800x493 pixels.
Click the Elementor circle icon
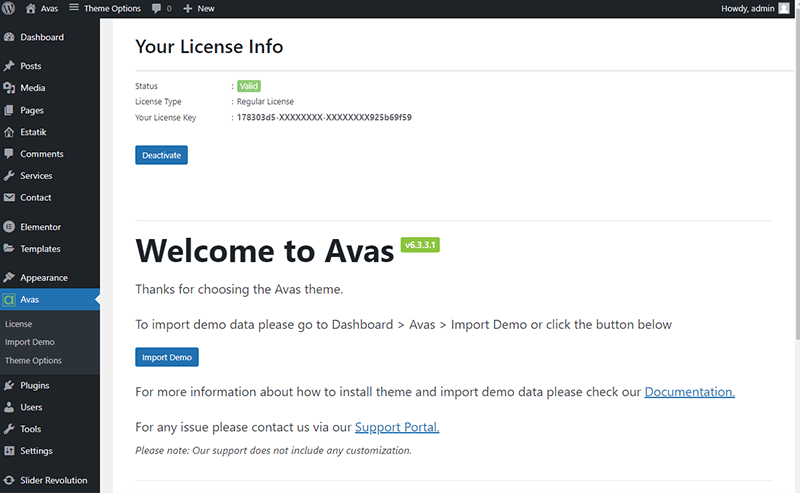[9, 227]
